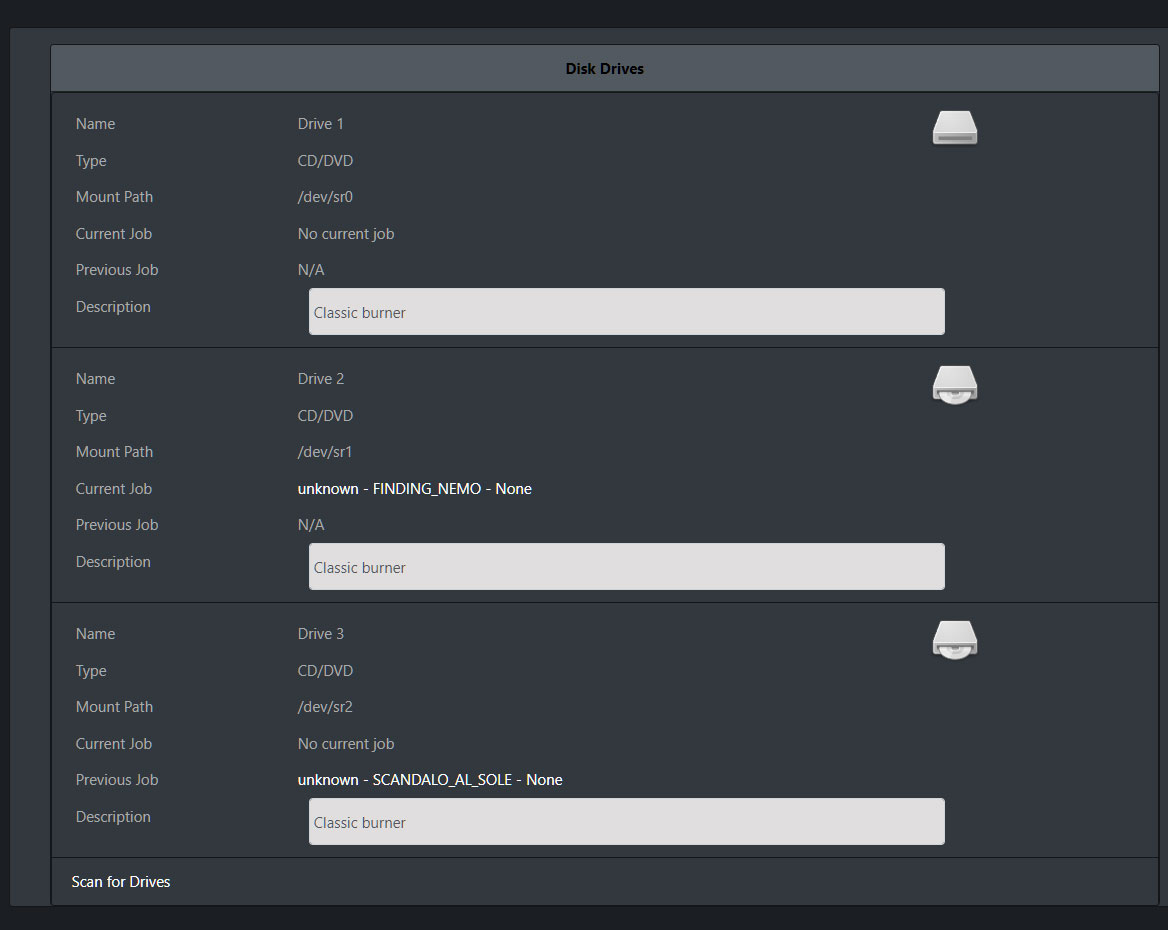Select the /dev/sr1 mount path text
Image resolution: width=1168 pixels, height=930 pixels.
pos(325,452)
